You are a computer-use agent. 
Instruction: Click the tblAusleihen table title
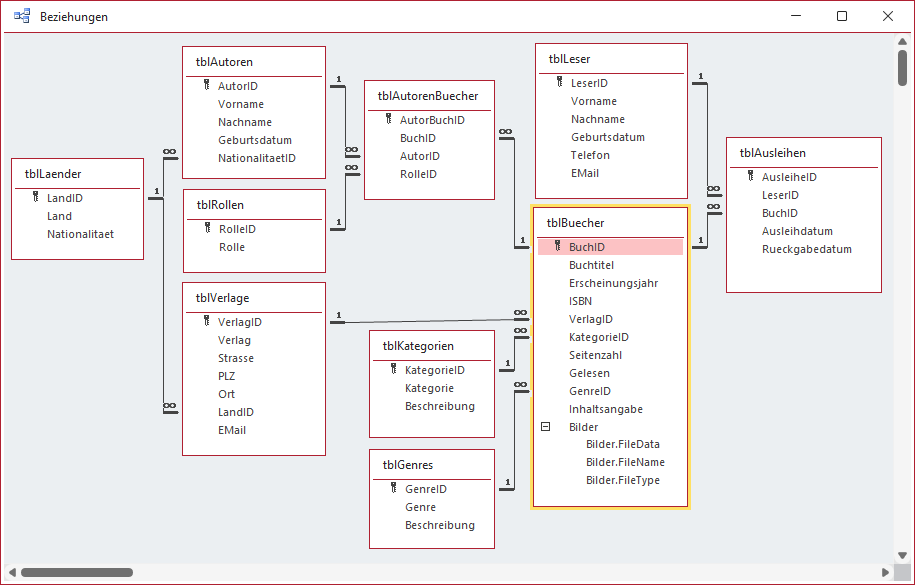772,153
